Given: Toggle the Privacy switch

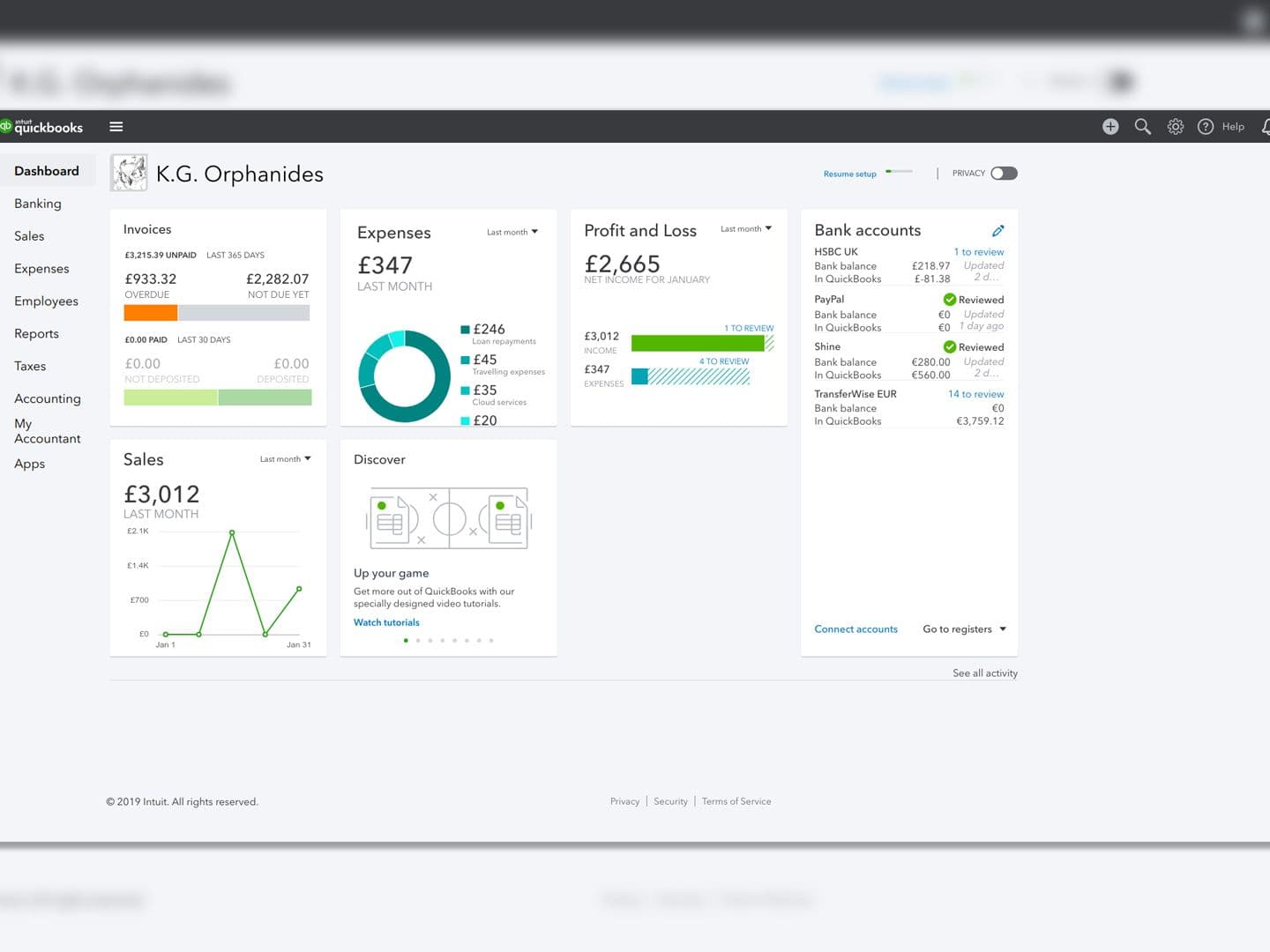Looking at the screenshot, I should click(1004, 174).
